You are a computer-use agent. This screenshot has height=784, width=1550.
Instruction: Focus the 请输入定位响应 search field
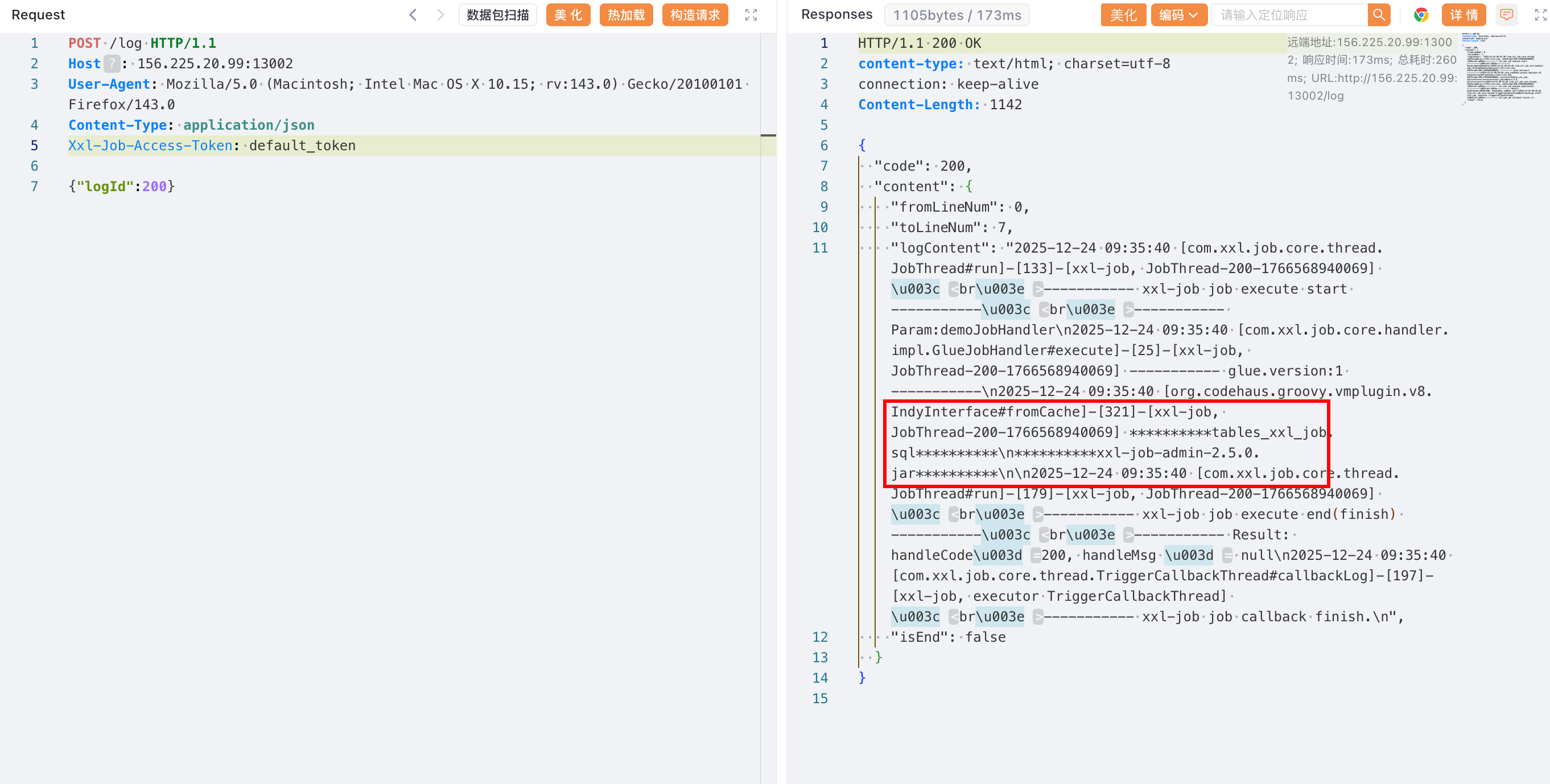[x=1288, y=14]
